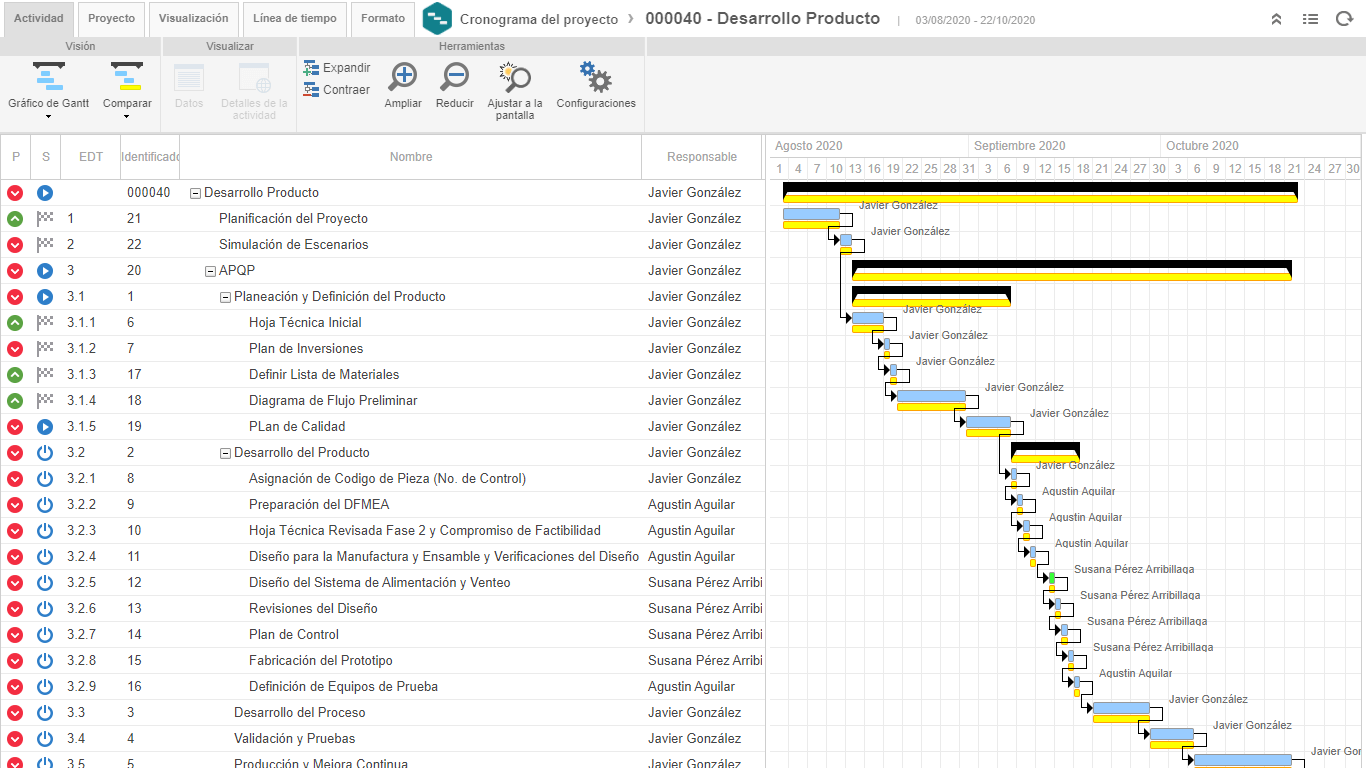The width and height of the screenshot is (1366, 768).
Task: Click the Hoja Técnica Inicial blue Gantt bar
Action: [868, 318]
